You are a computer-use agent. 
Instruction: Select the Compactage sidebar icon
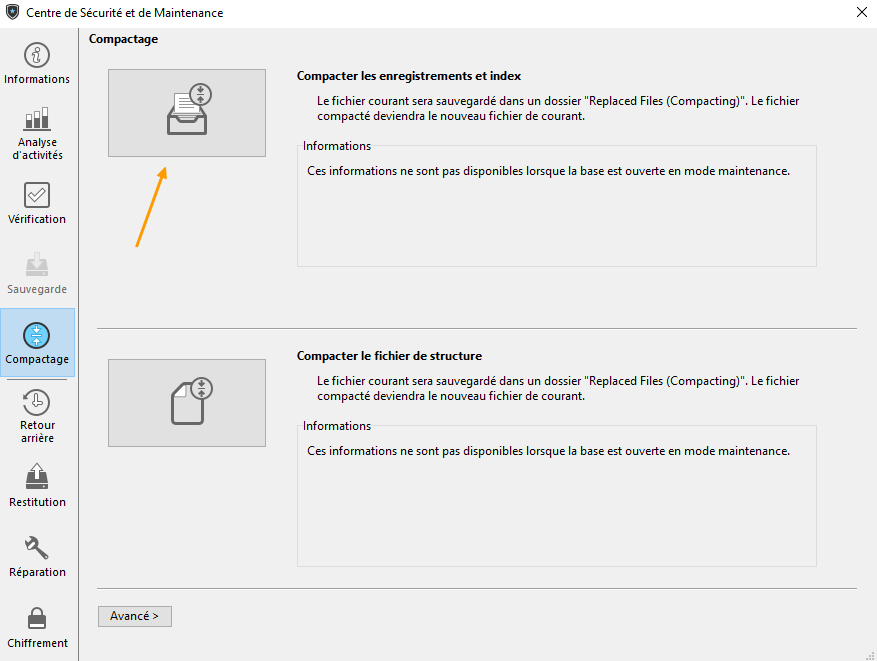pyautogui.click(x=37, y=336)
